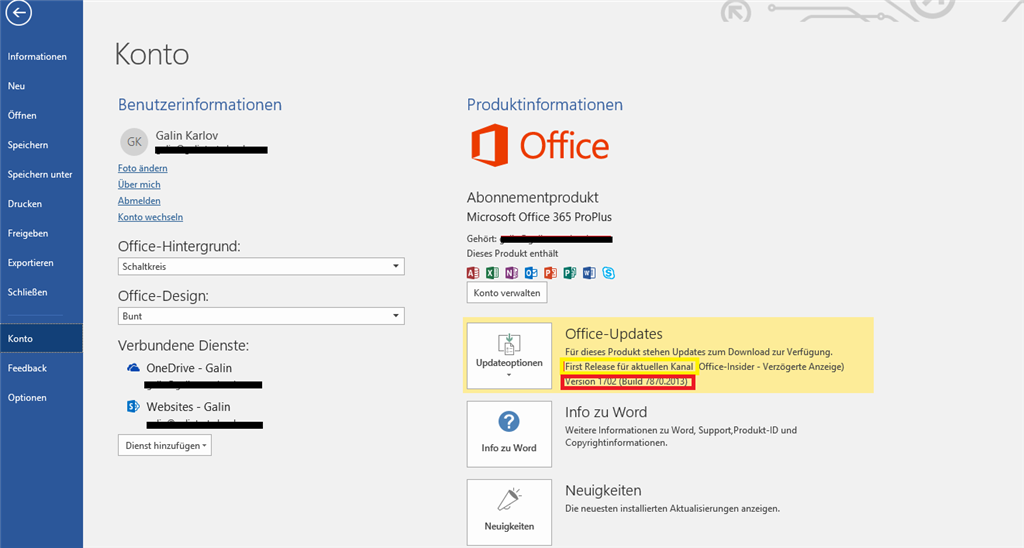The height and width of the screenshot is (548, 1024).
Task: Click the Word app icon
Action: [589, 273]
